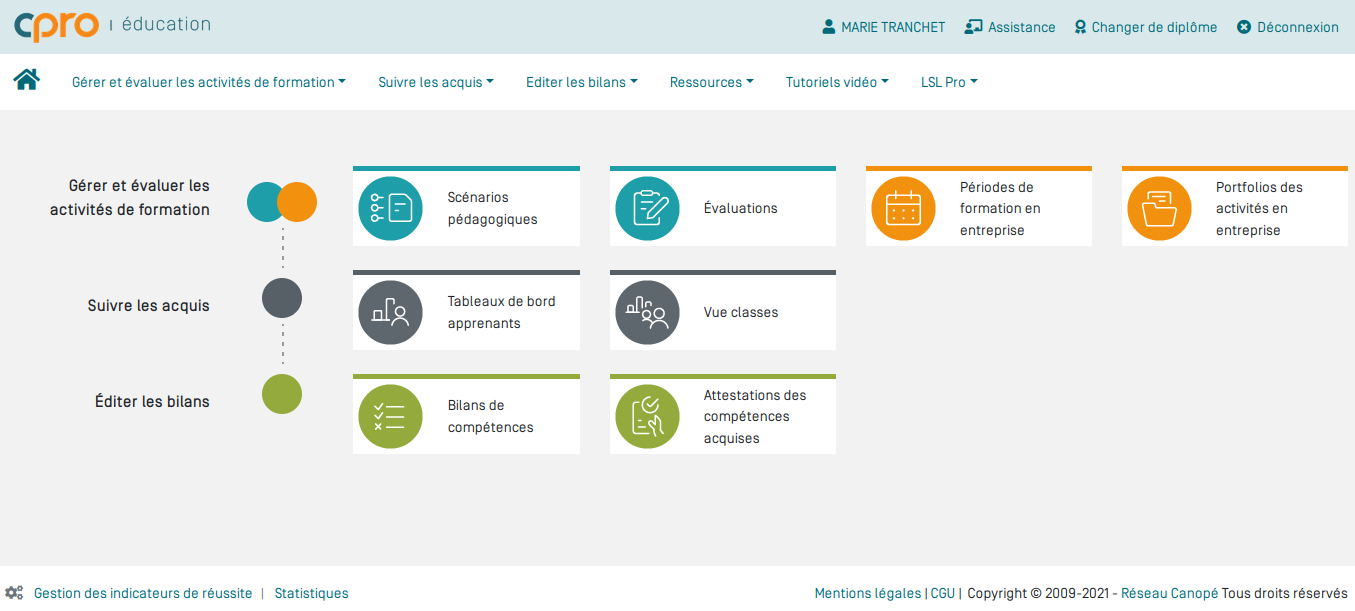Open the Suivre les acquis menu
Viewport: 1355px width, 611px height.
pos(436,82)
